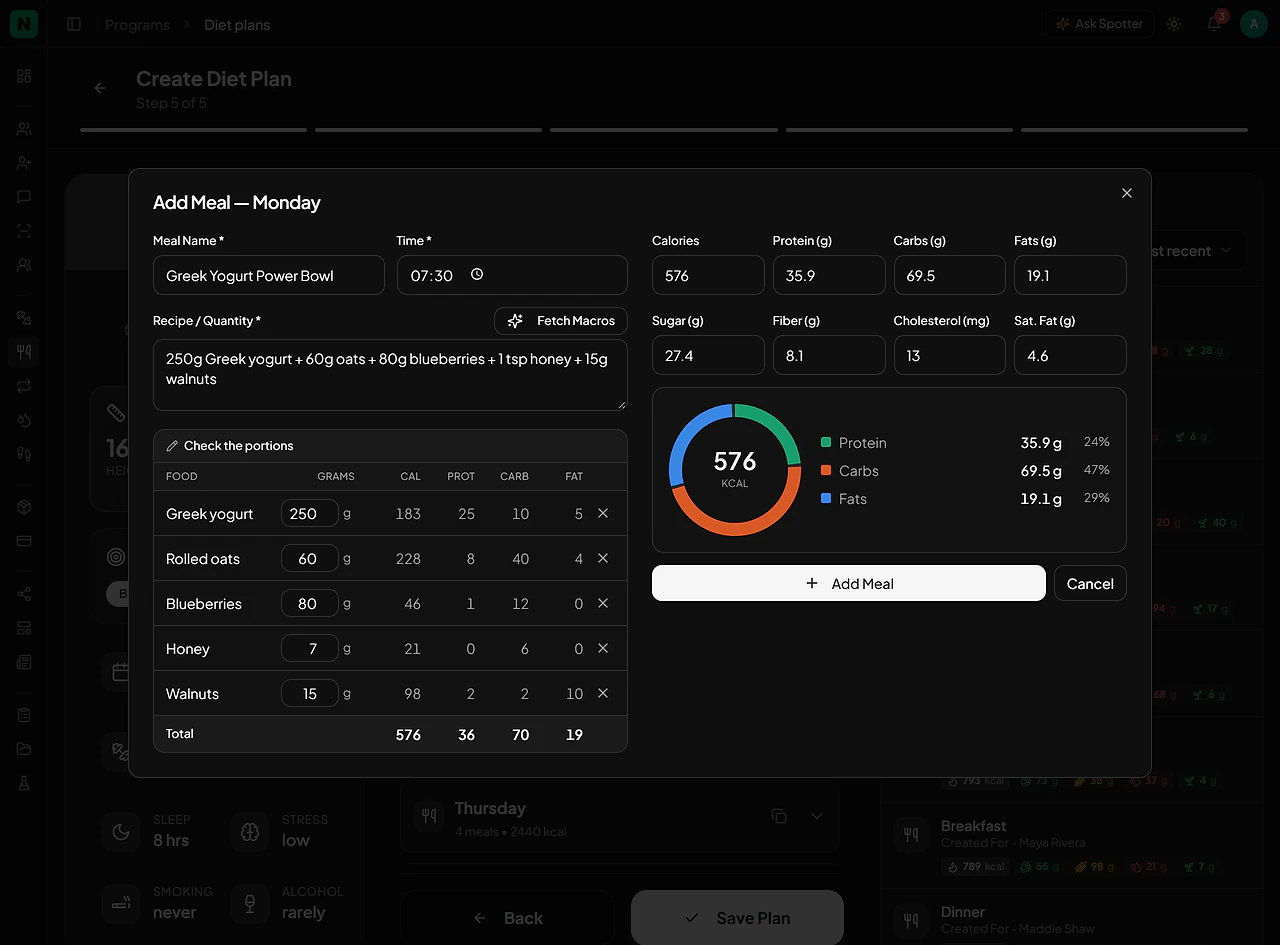Click the Add Meal button
1280x945 pixels.
pyautogui.click(x=849, y=583)
